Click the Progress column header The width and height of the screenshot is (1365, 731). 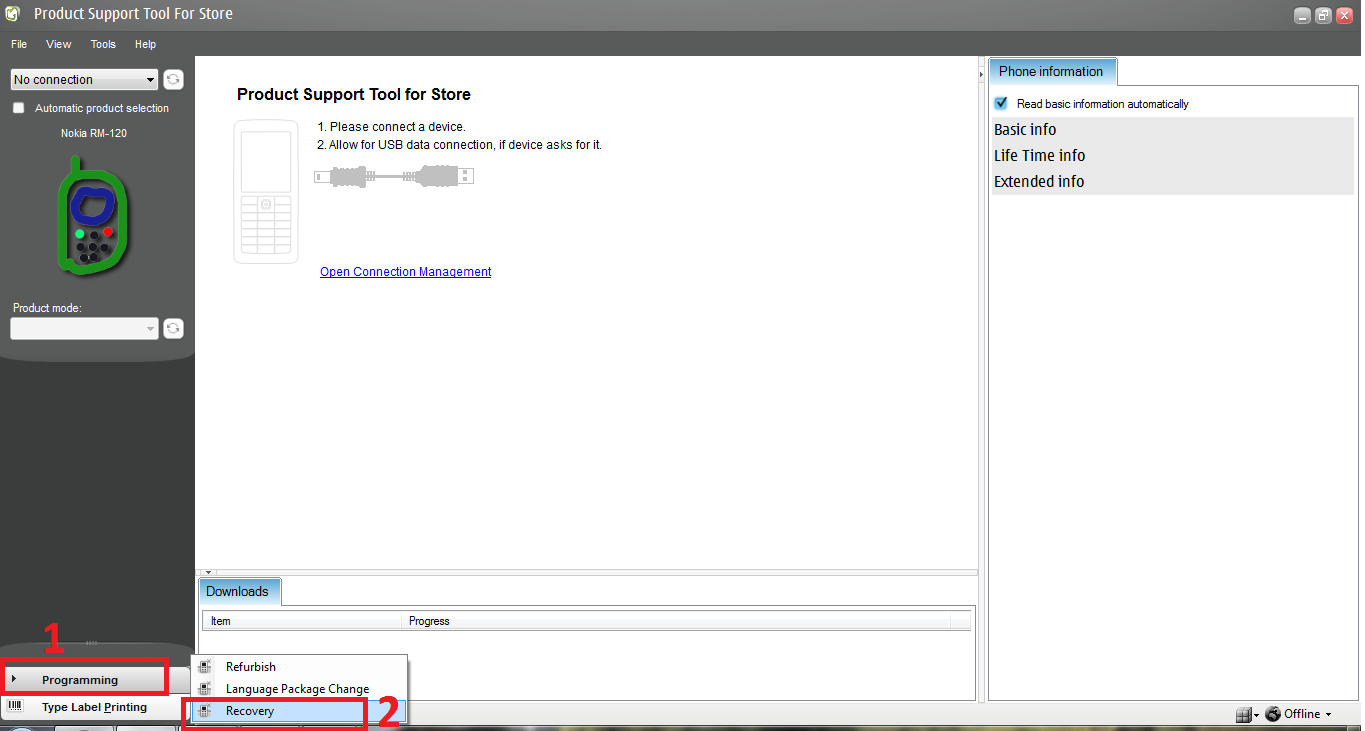(x=676, y=621)
